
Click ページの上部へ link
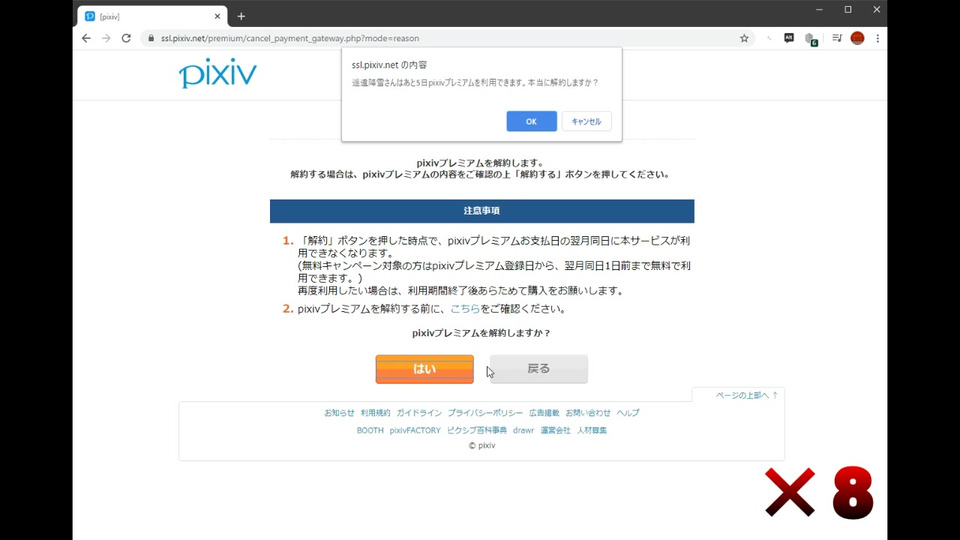(x=746, y=396)
